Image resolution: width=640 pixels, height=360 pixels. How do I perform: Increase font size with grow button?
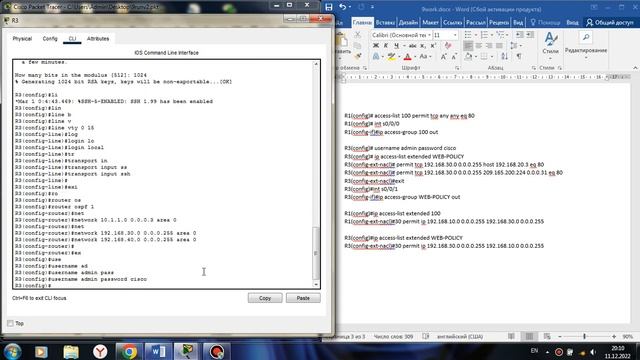click(x=443, y=57)
